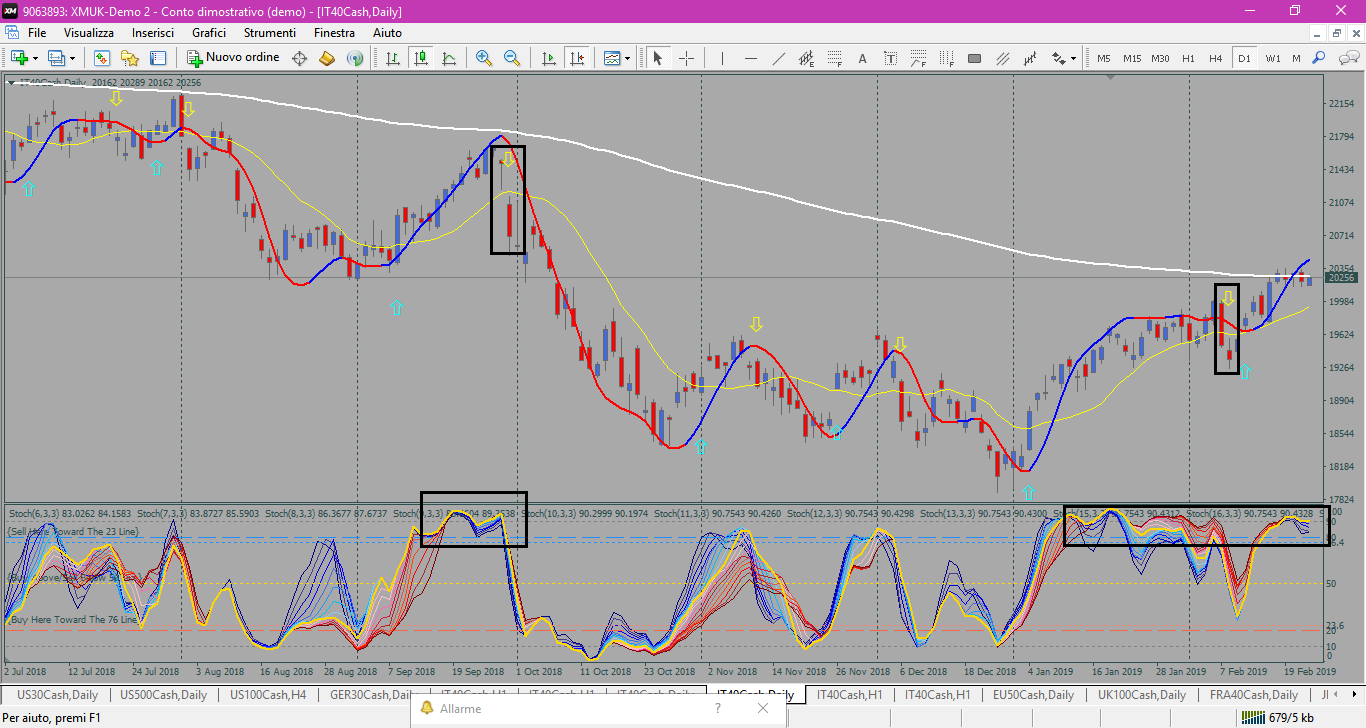Expand the arrows objects dropdown
The height and width of the screenshot is (728, 1366).
[x=1074, y=58]
